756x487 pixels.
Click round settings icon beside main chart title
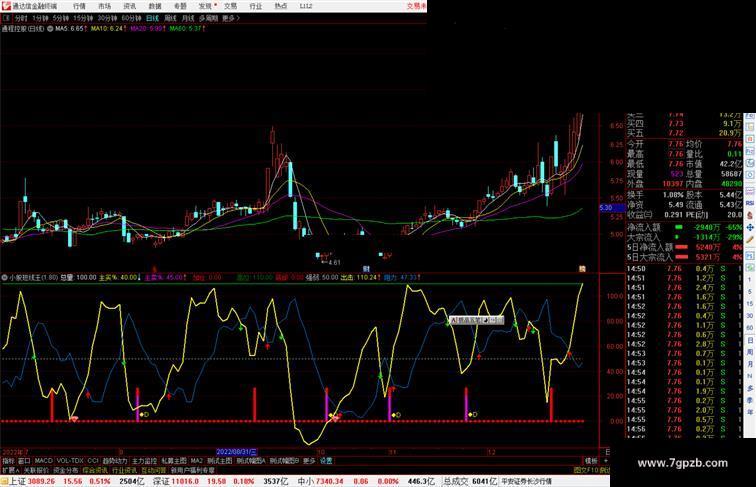50,28
